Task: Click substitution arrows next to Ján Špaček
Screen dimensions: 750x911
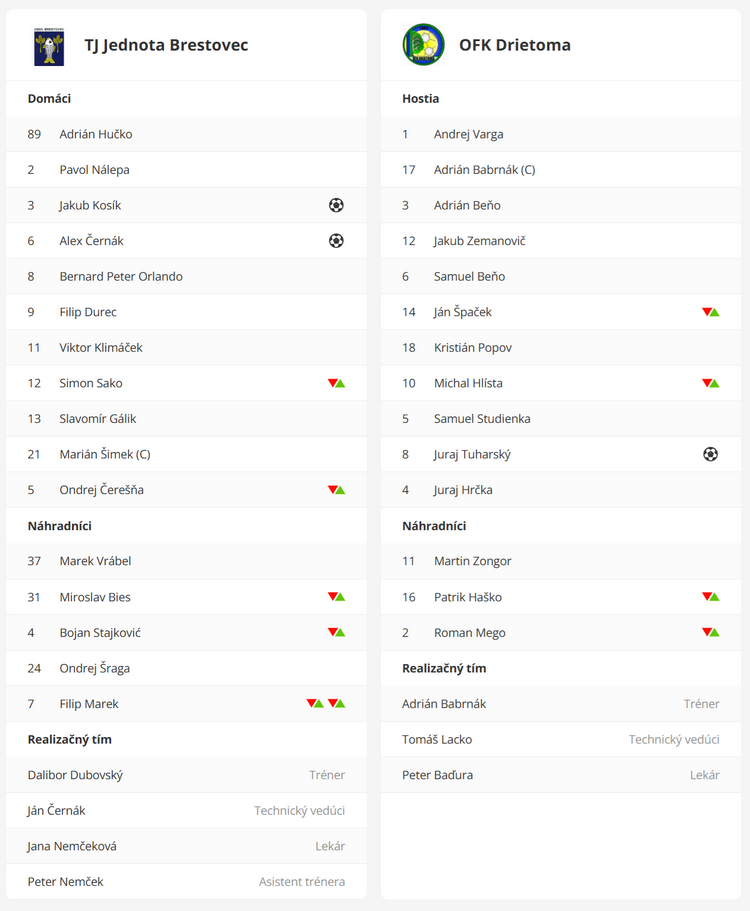Action: pos(710,312)
